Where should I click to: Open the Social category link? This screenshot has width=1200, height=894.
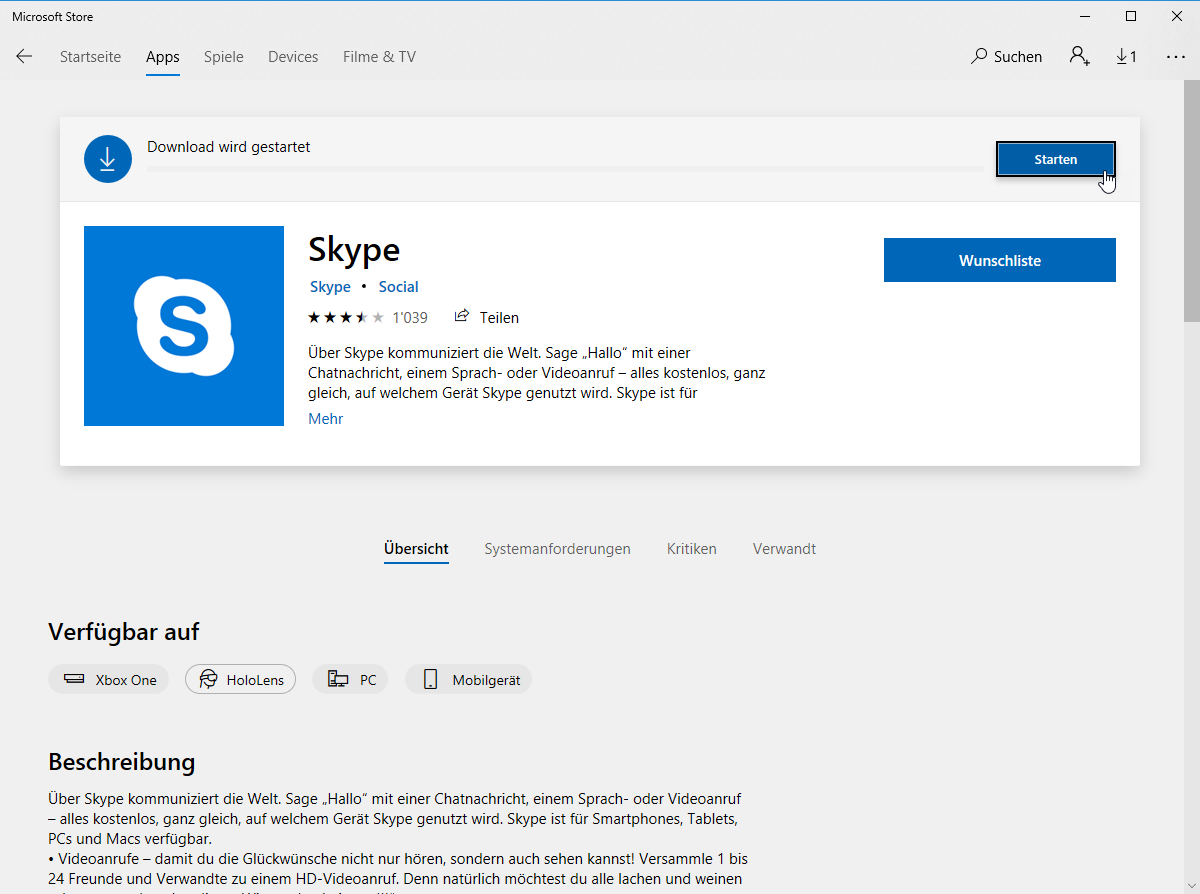[x=398, y=287]
